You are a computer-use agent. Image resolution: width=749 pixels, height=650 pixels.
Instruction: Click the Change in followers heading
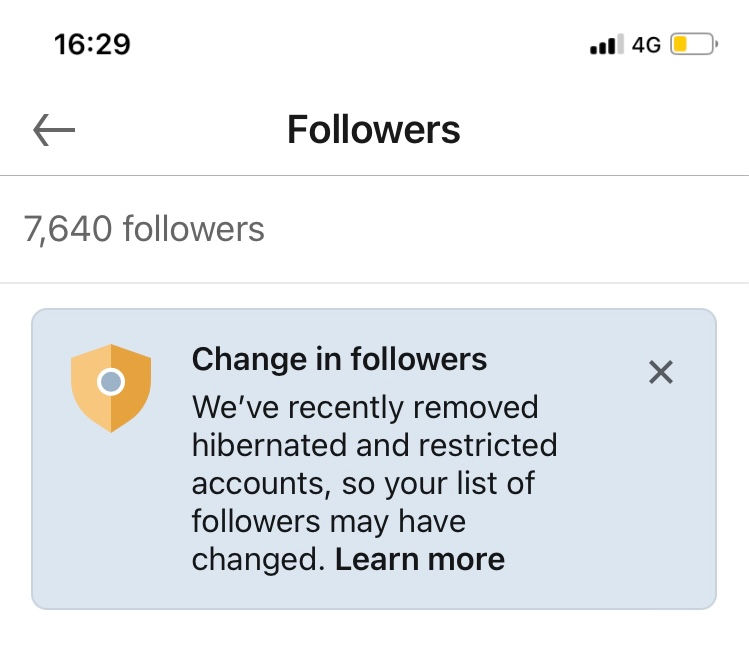[x=339, y=358]
